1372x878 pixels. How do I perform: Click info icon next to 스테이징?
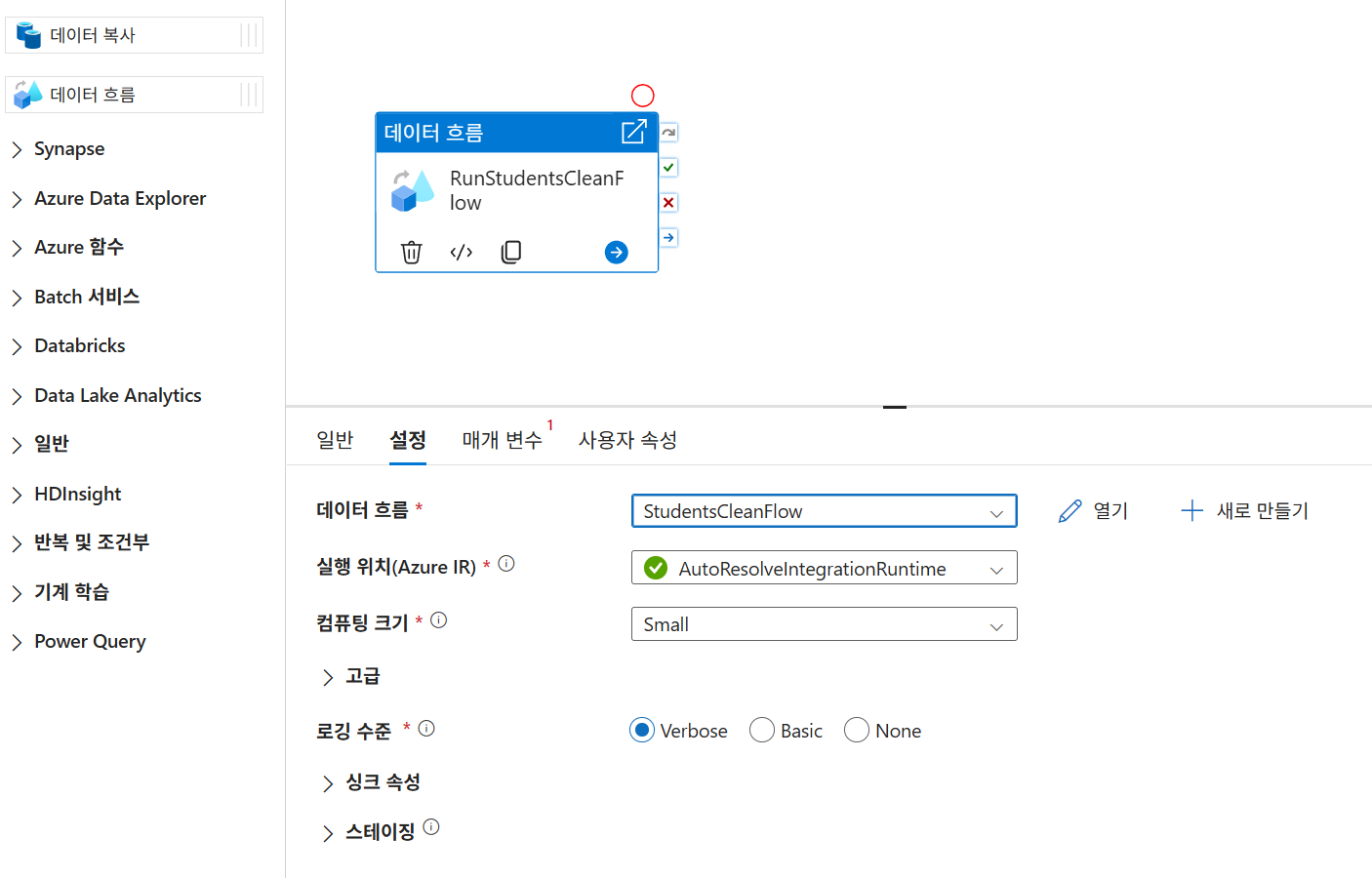pos(431,827)
